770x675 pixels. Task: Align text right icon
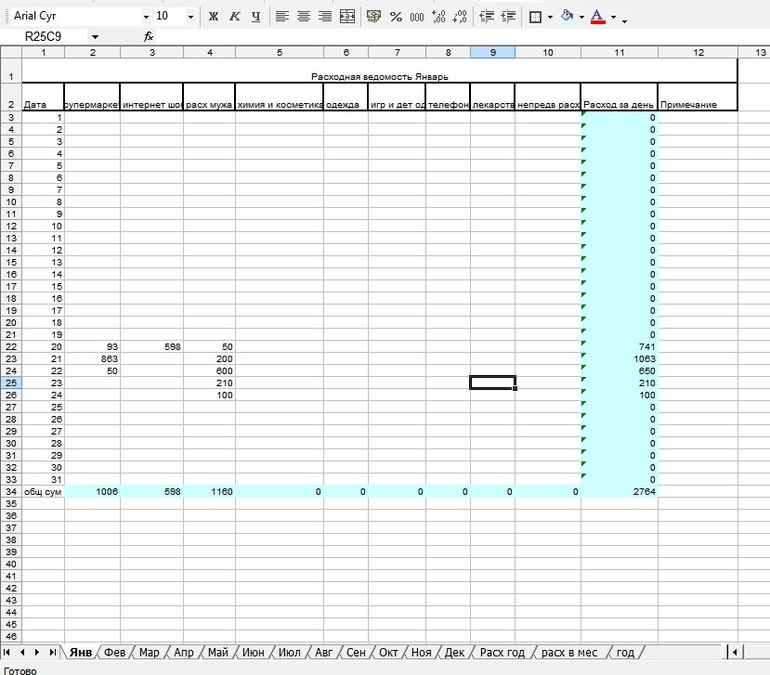tap(325, 17)
